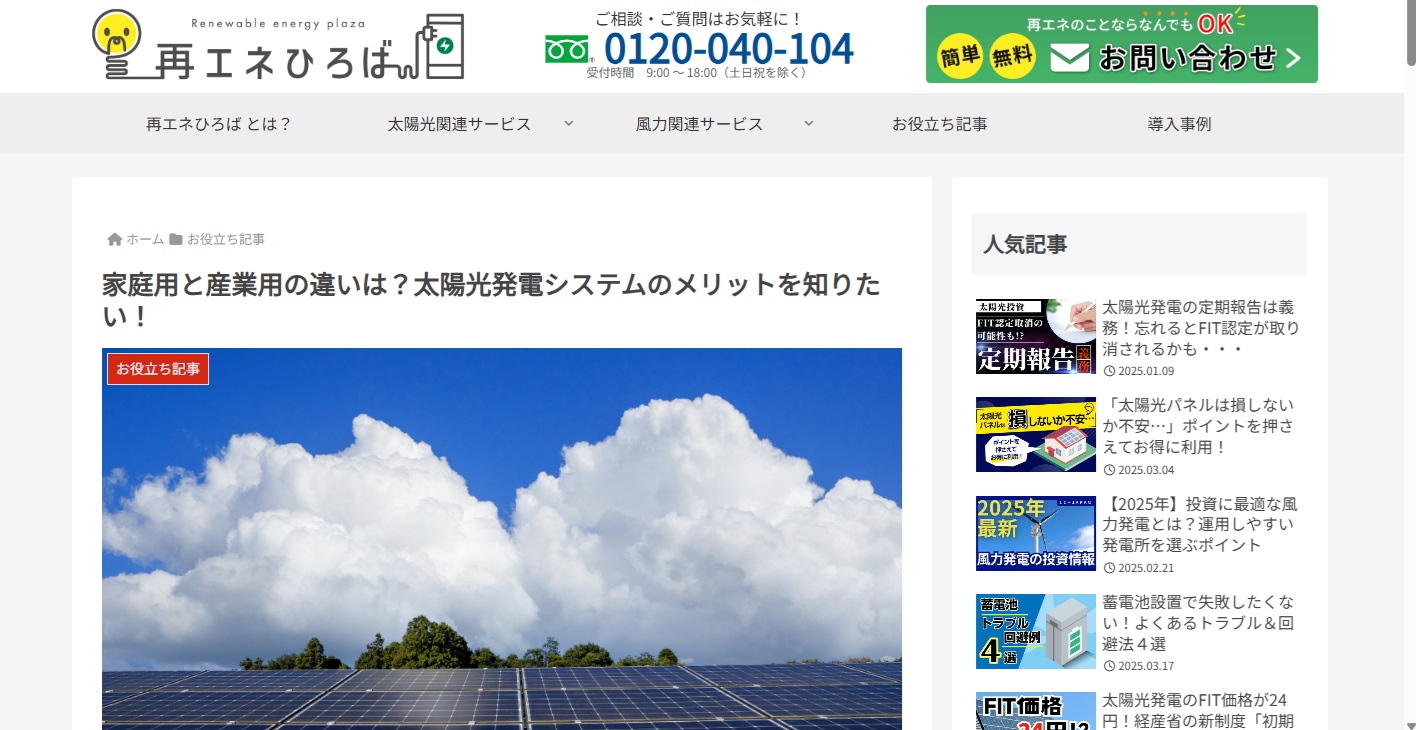The width and height of the screenshot is (1416, 730).
Task: Open article 【2025年】投資に最適な風力発電とは
Action: 1201,524
